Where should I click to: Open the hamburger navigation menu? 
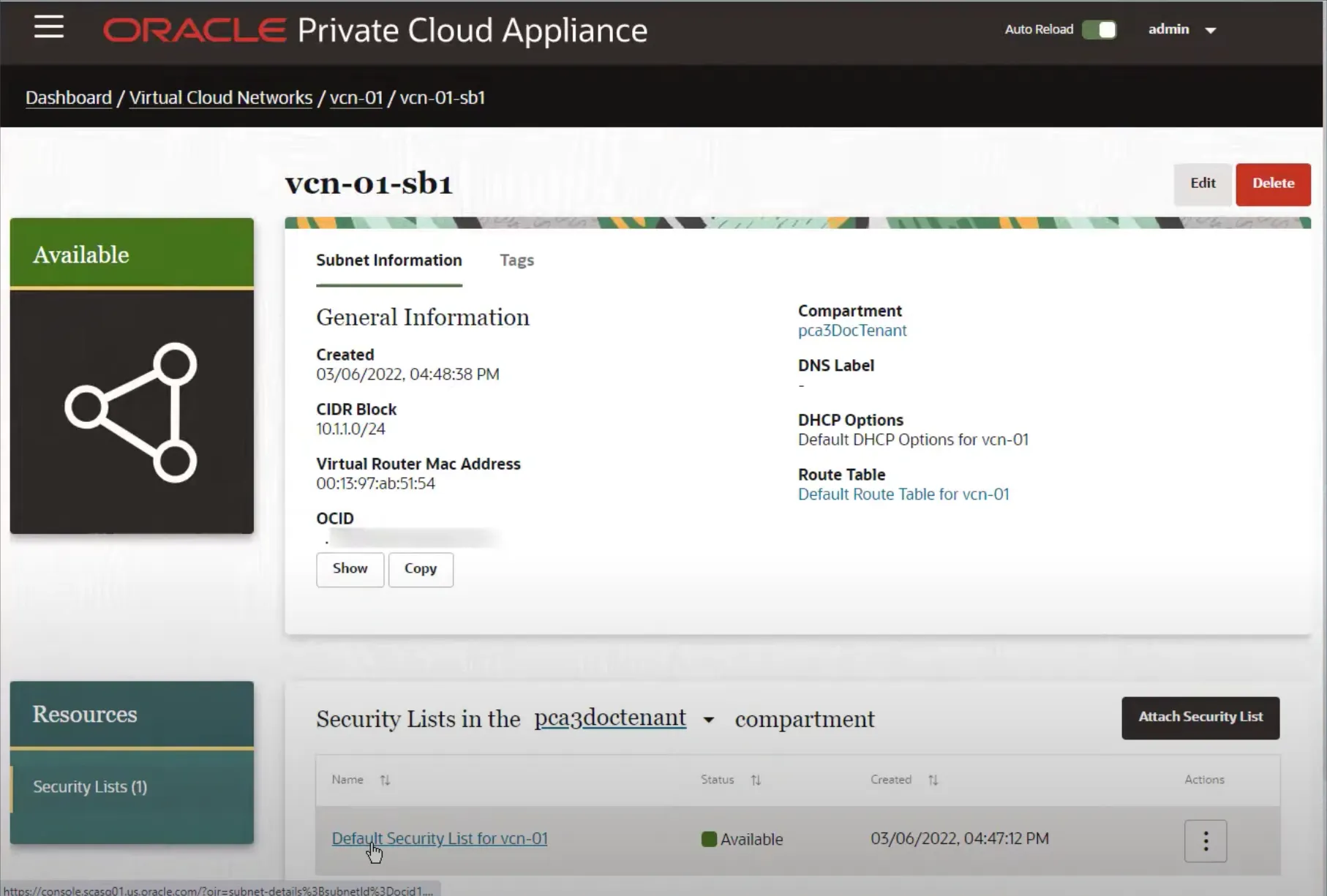48,27
